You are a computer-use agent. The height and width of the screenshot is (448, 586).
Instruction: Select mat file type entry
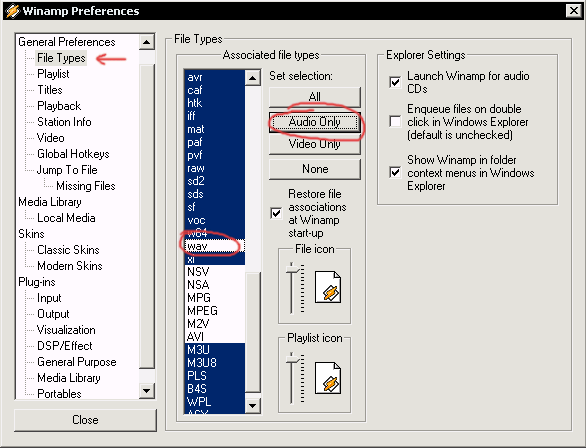pos(215,129)
